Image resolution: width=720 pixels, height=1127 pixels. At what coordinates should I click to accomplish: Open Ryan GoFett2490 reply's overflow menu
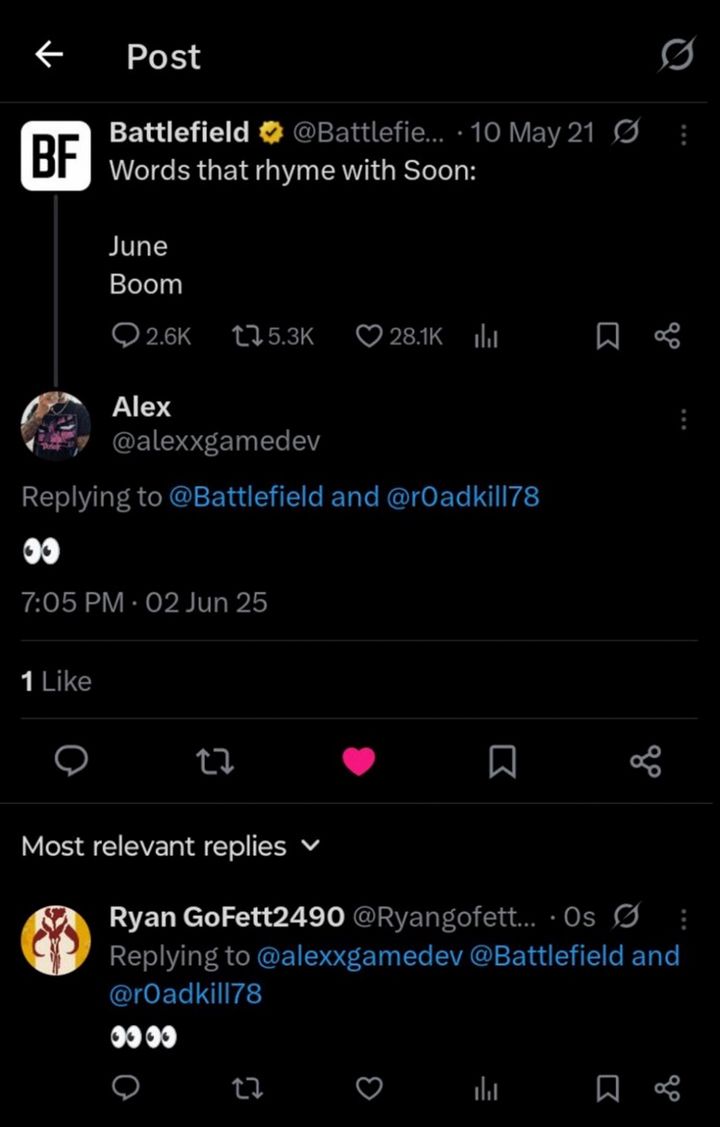[683, 918]
